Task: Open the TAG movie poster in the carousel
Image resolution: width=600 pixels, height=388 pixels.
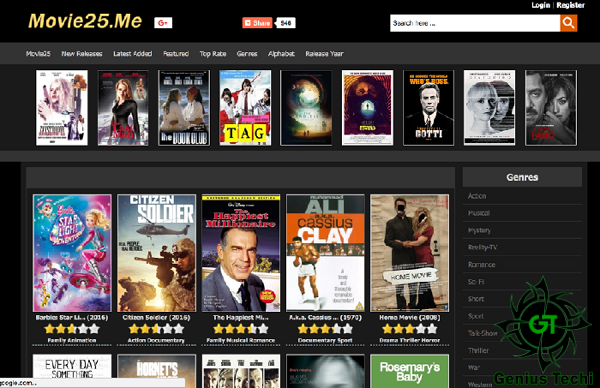Action: coord(245,108)
